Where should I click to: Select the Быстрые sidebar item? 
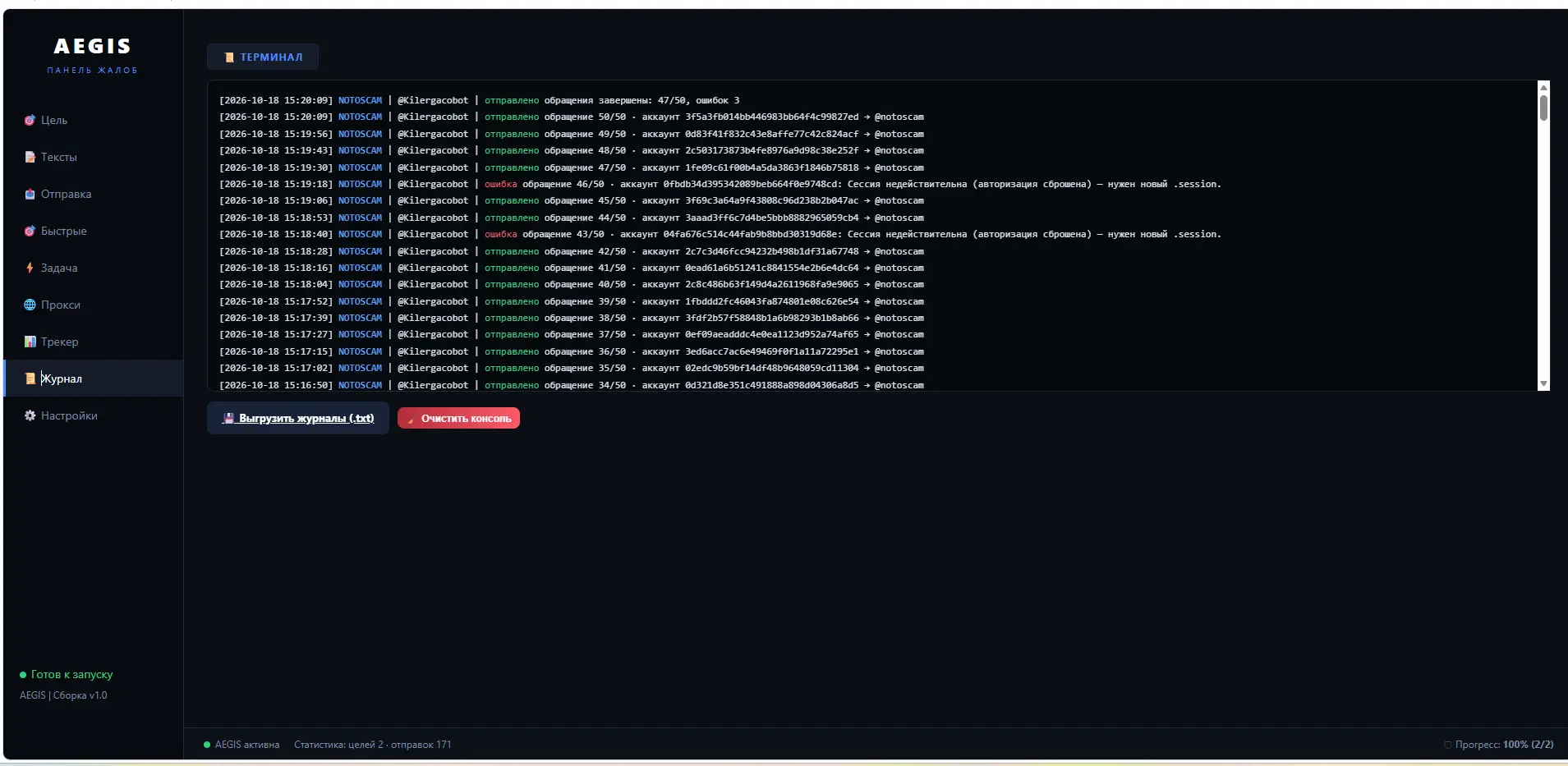tap(93, 231)
